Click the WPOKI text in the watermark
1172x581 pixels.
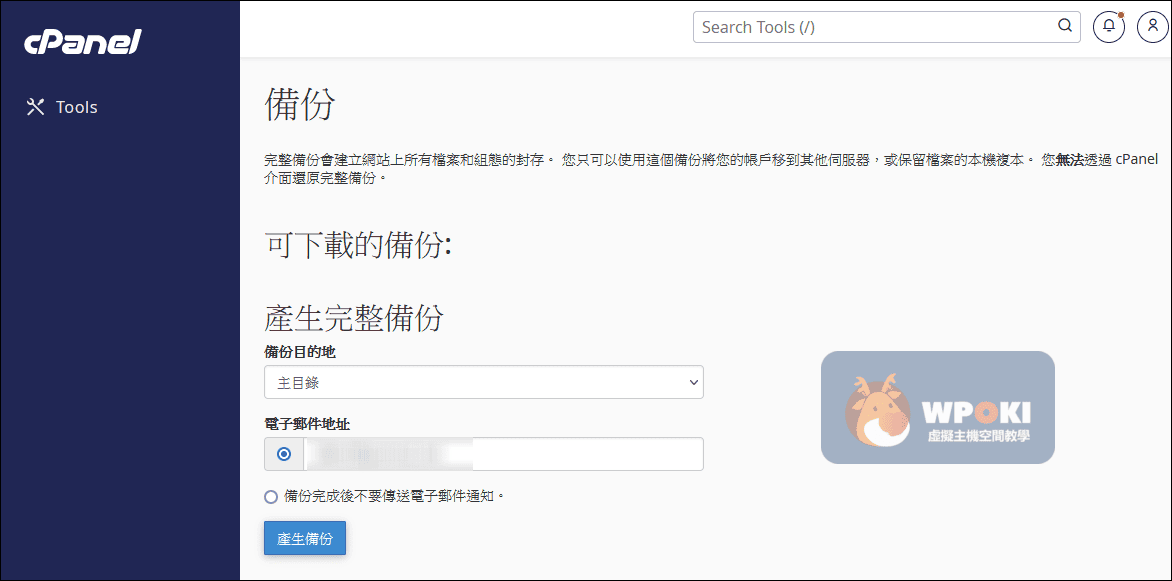pyautogui.click(x=975, y=412)
